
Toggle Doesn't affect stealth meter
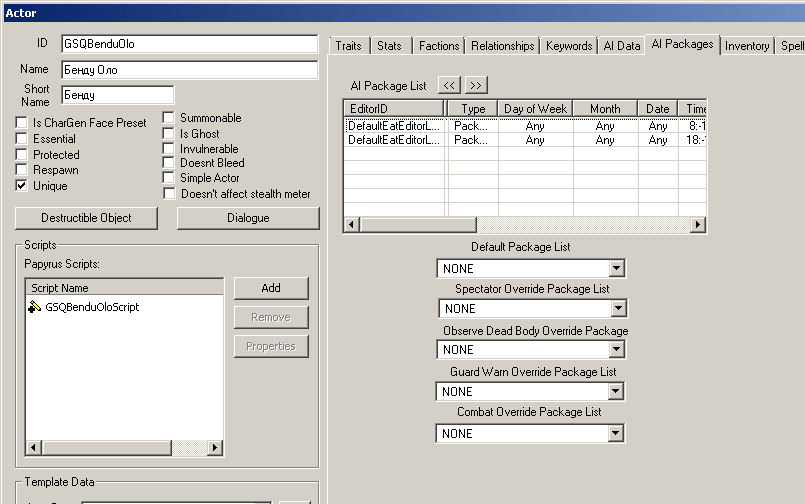(x=169, y=193)
